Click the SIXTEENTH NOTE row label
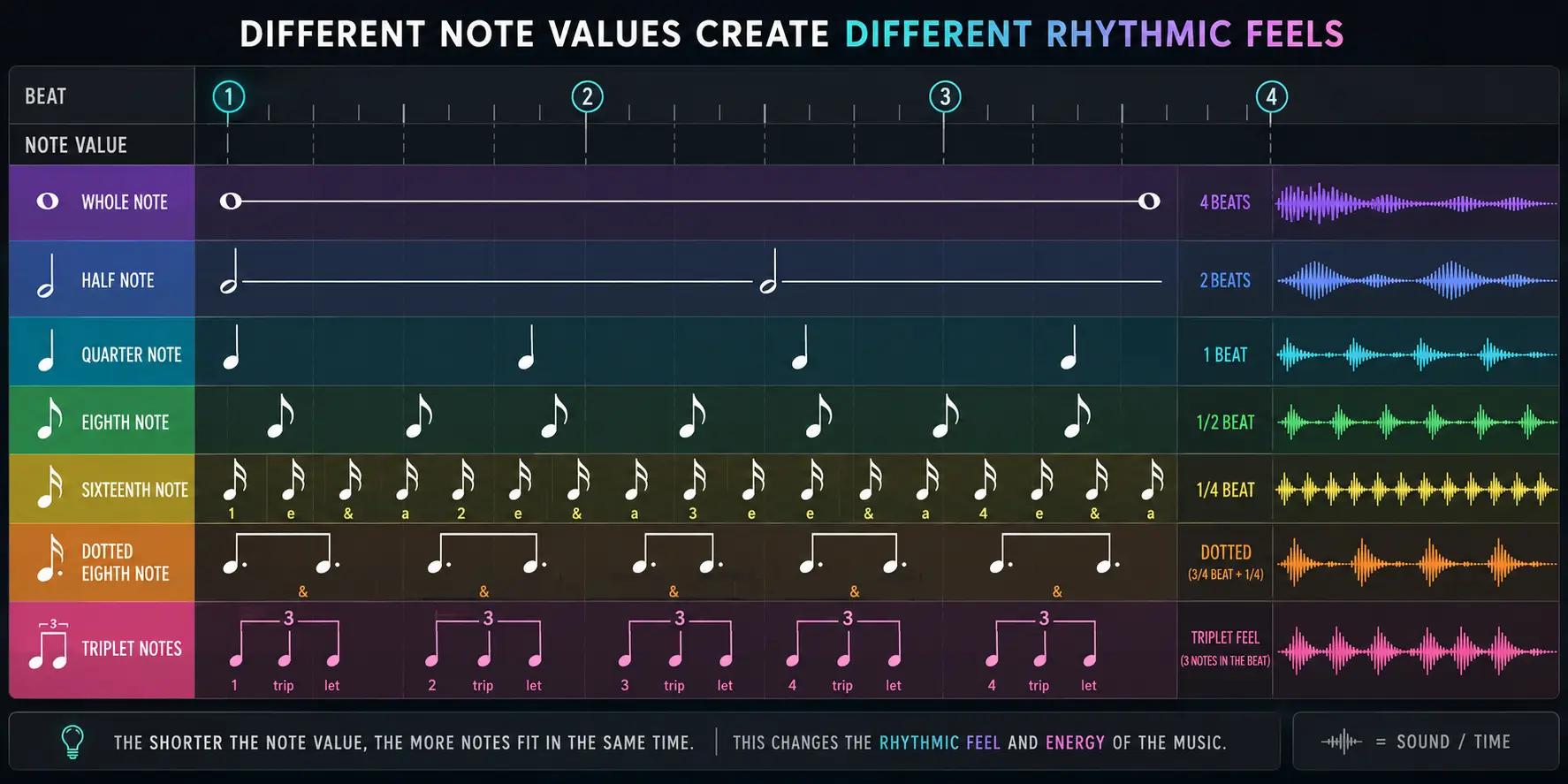 [x=135, y=490]
